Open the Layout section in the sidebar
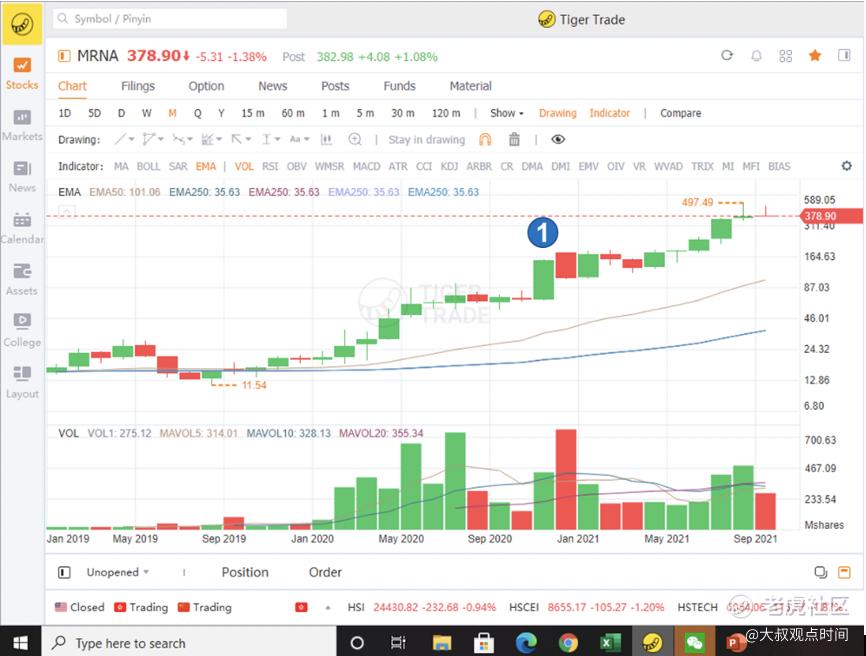Viewport: 866px width, 656px height. 22,382
